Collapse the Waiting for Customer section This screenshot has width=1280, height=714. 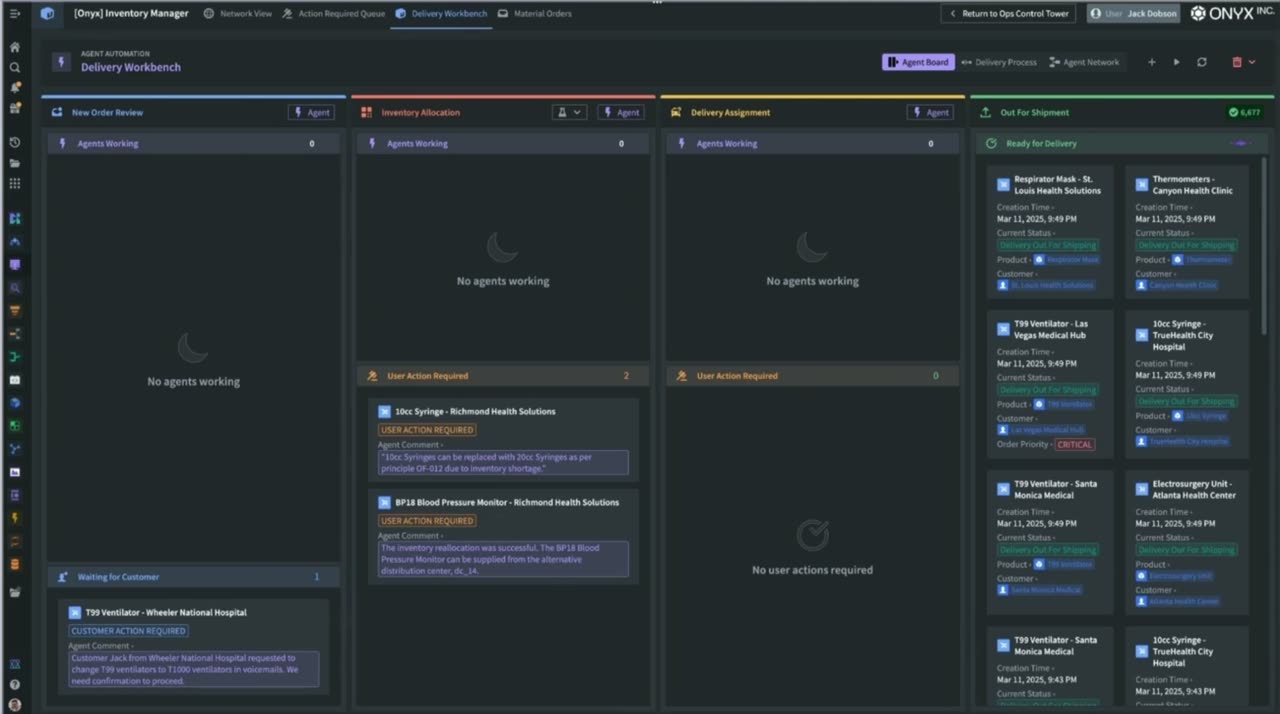pos(194,577)
